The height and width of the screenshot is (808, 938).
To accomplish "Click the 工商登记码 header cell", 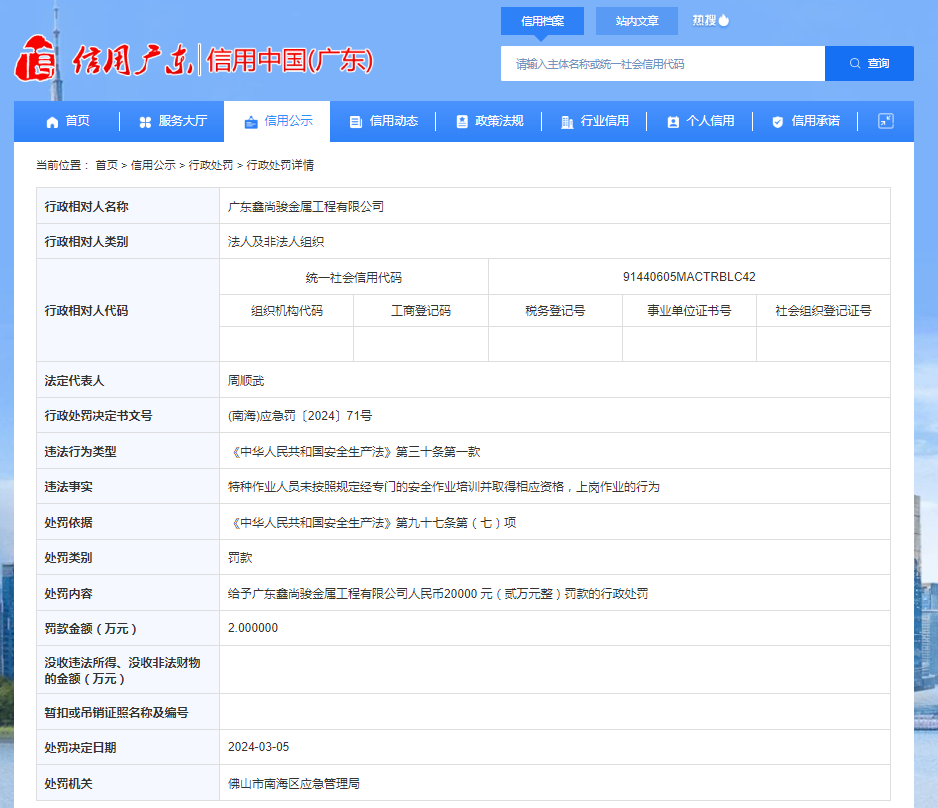I will click(421, 311).
